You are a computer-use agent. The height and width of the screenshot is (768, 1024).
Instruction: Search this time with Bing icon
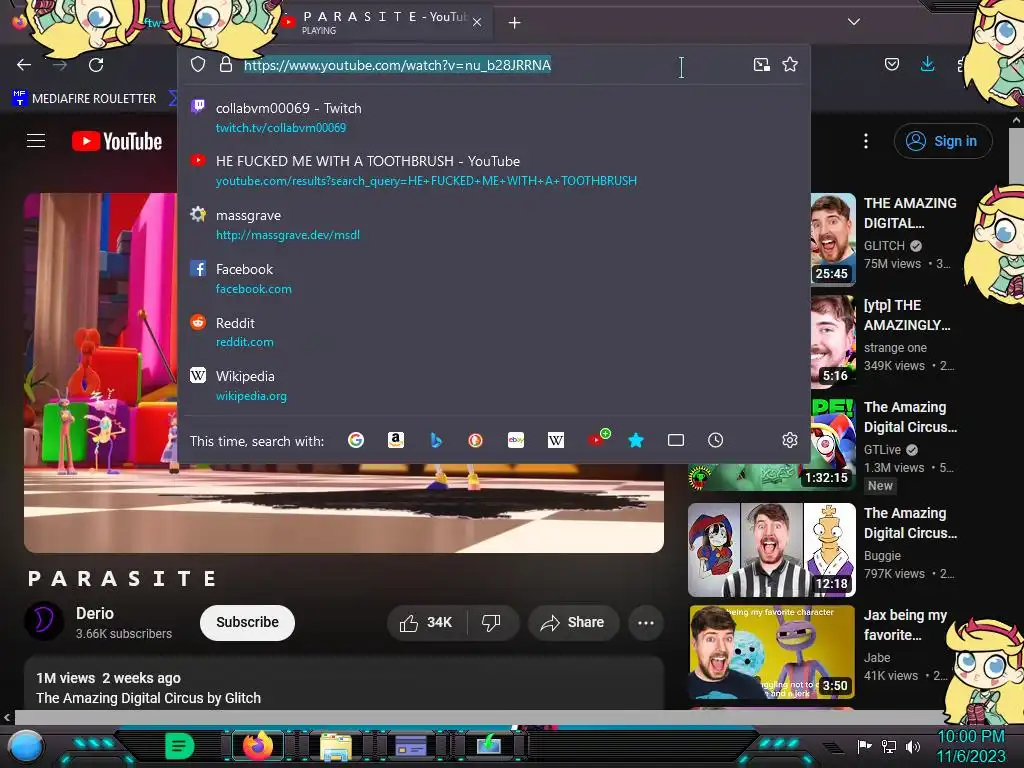tap(436, 440)
